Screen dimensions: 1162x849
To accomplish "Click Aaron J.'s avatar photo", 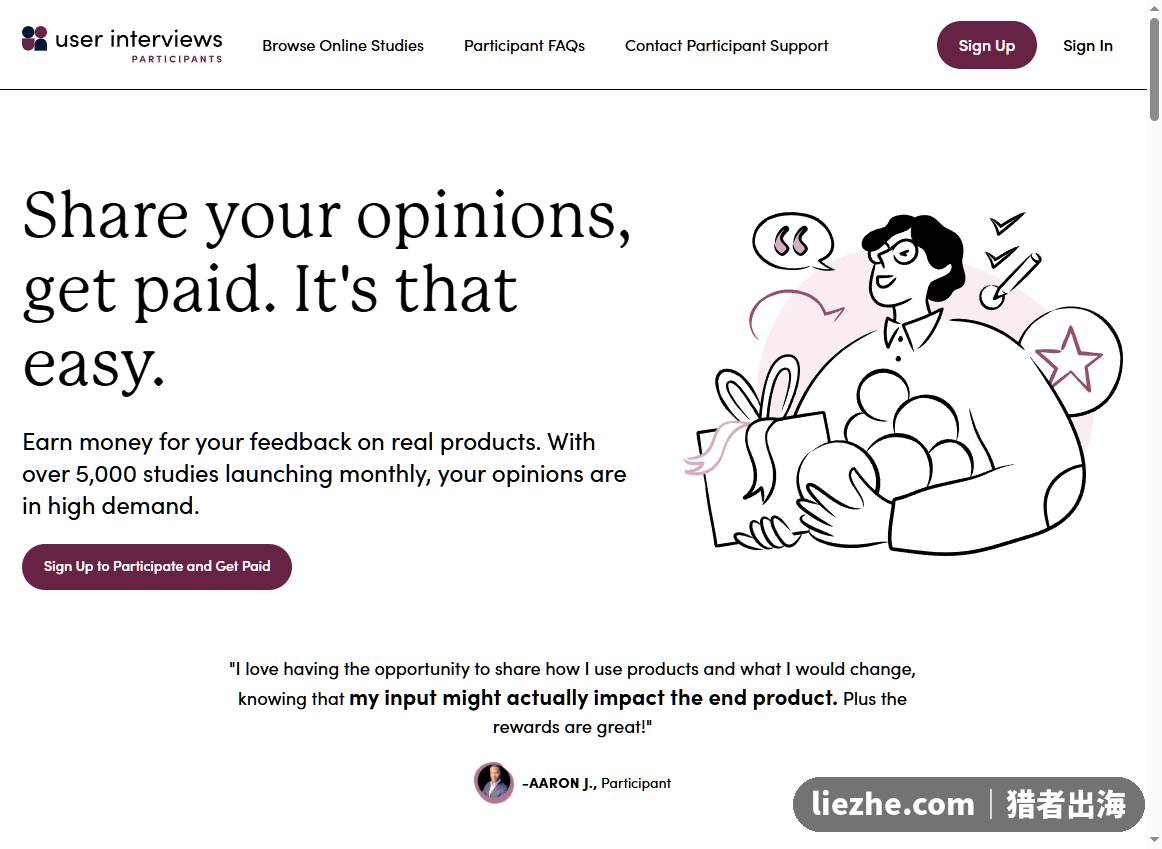I will tap(494, 782).
